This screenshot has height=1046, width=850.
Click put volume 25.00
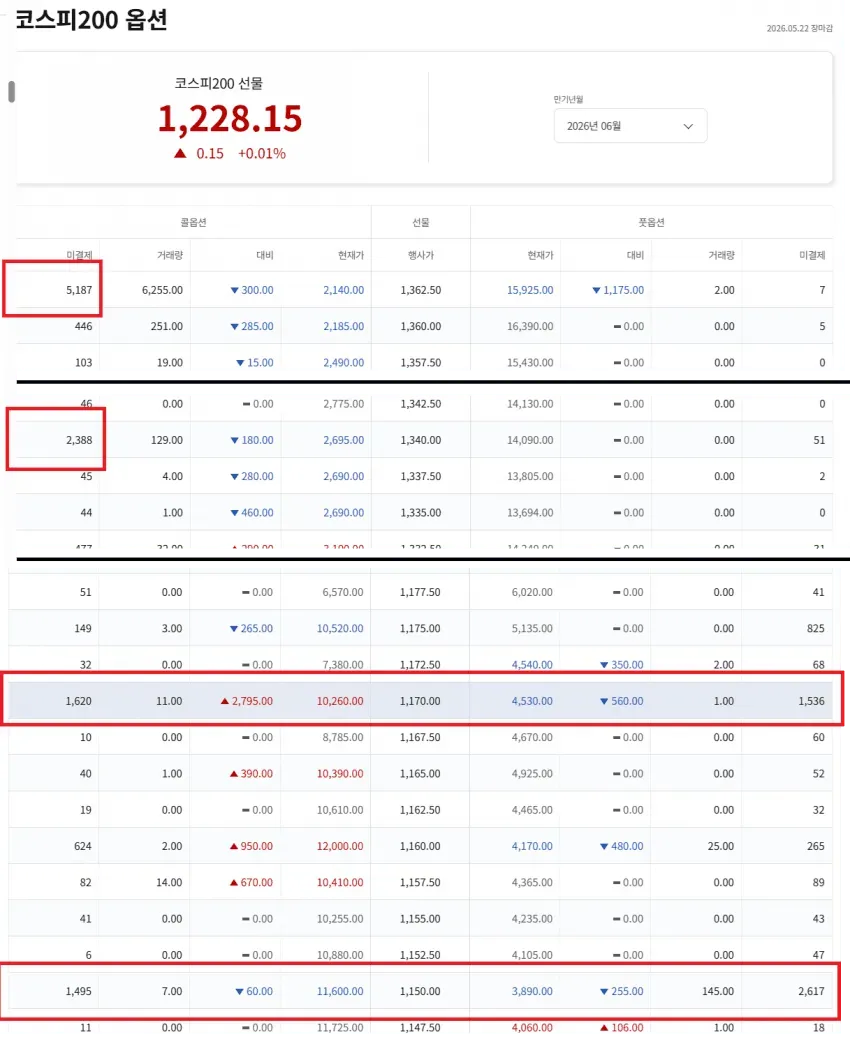(721, 846)
